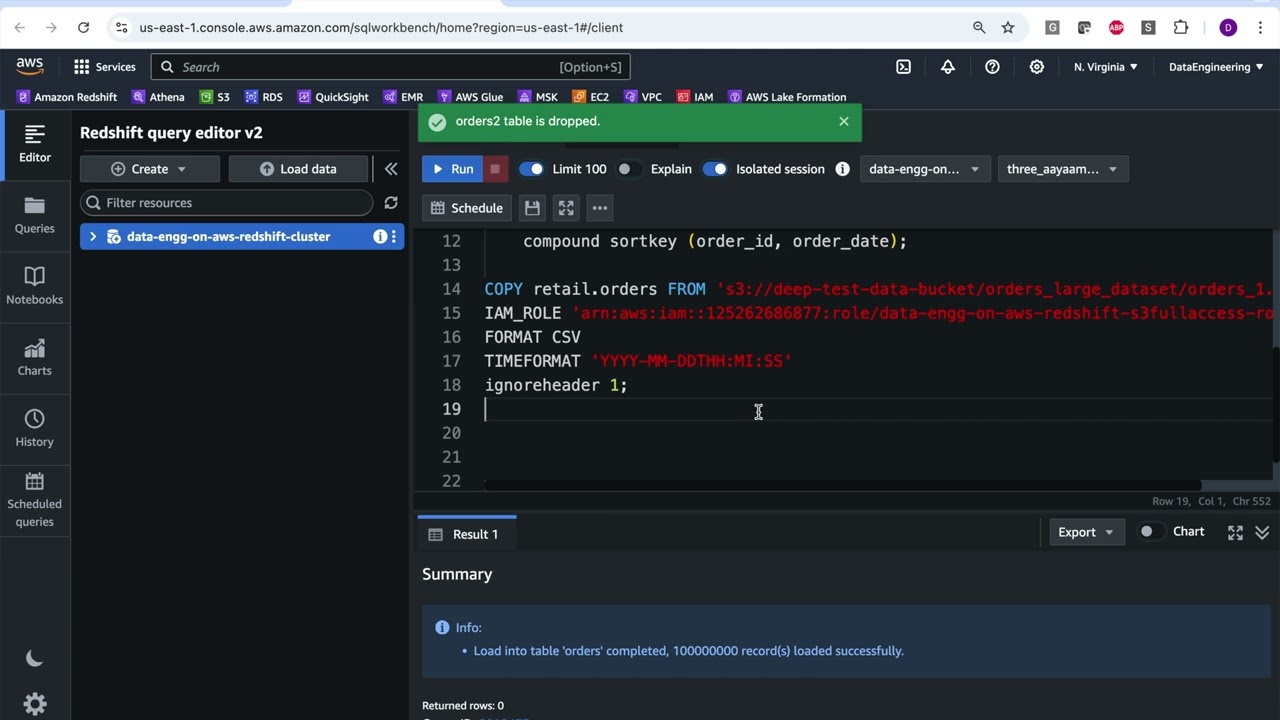
Task: Open the data-engg-on cluster dropdown
Action: [x=925, y=169]
